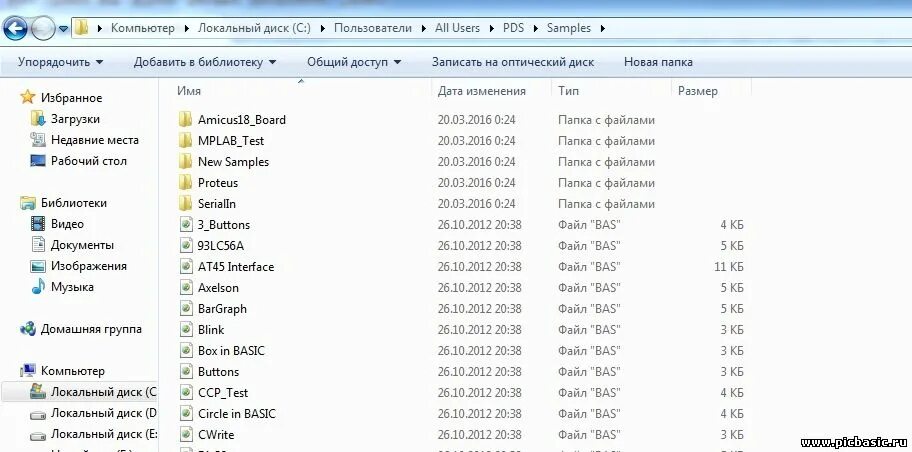The height and width of the screenshot is (452, 912).
Task: Click the 11 КБ size value
Action: (x=729, y=267)
